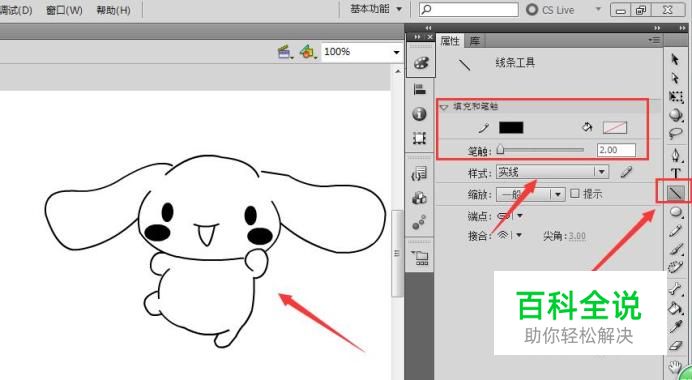Open the Align panel icon
This screenshot has height=380, width=692.
coord(419,89)
